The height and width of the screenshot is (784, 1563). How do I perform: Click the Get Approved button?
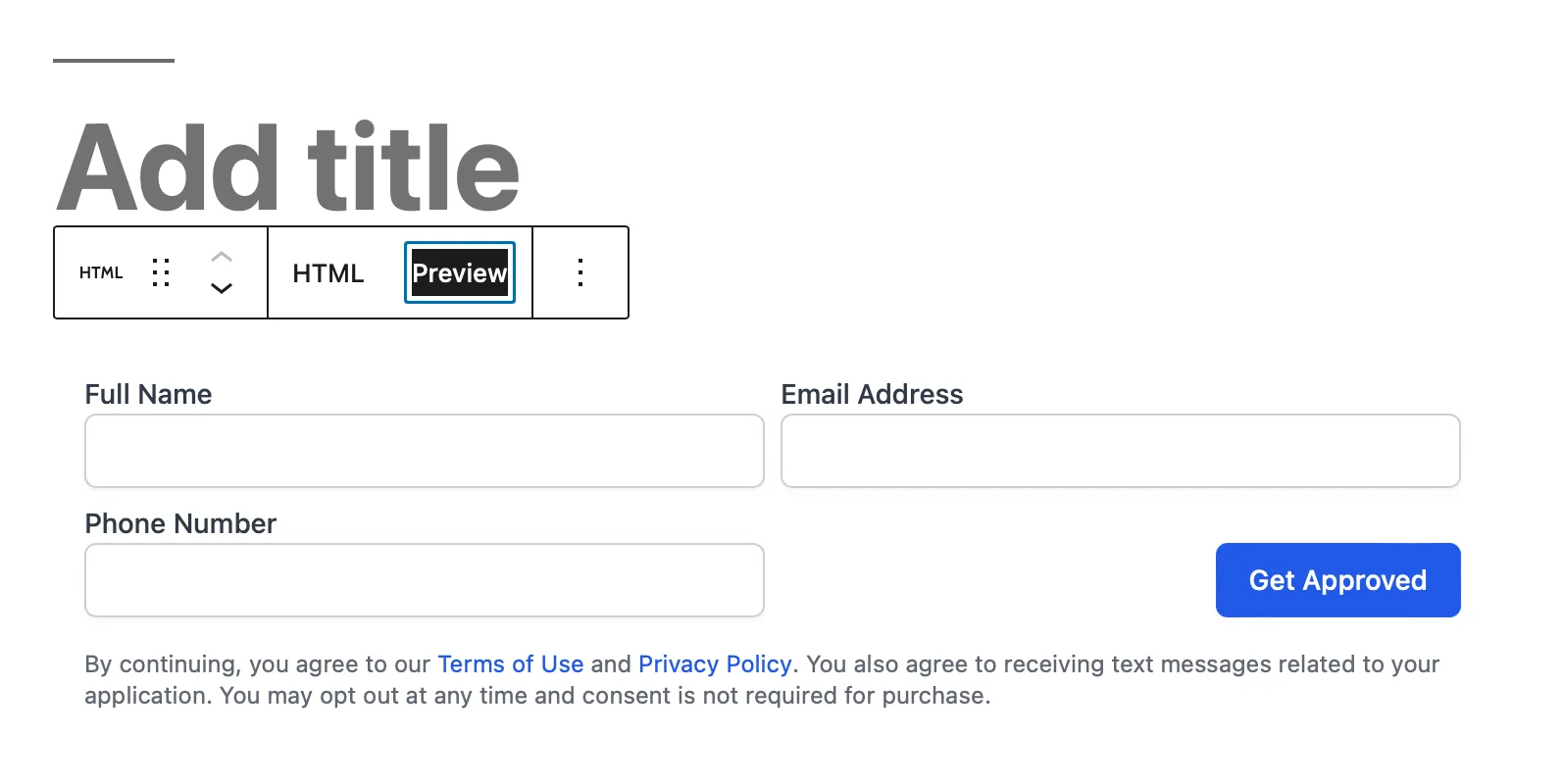click(1337, 579)
